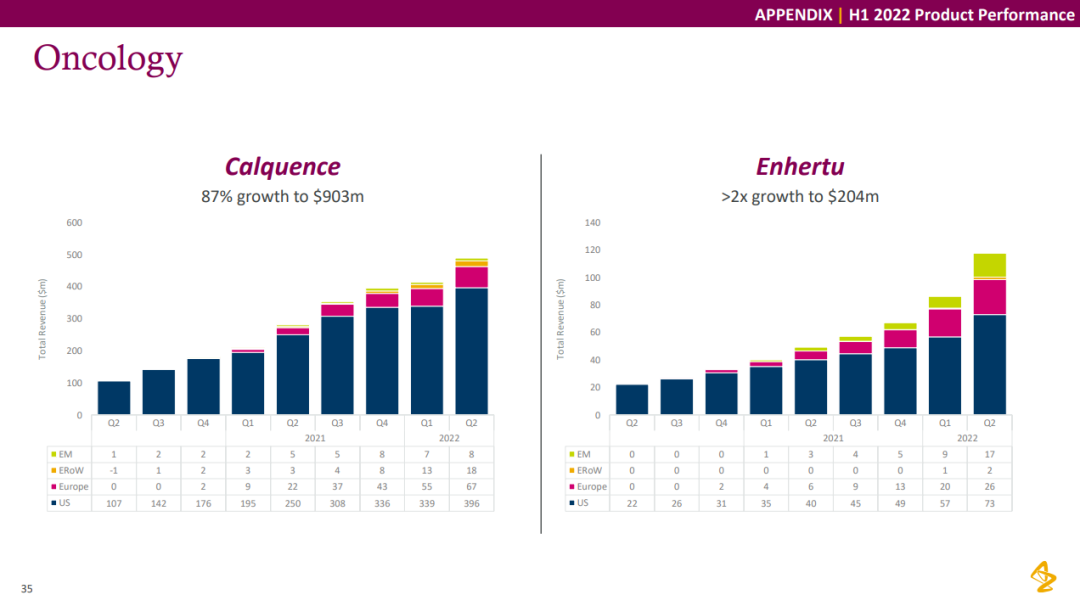
Task: Click Calquence US value 250
Action: (x=293, y=503)
